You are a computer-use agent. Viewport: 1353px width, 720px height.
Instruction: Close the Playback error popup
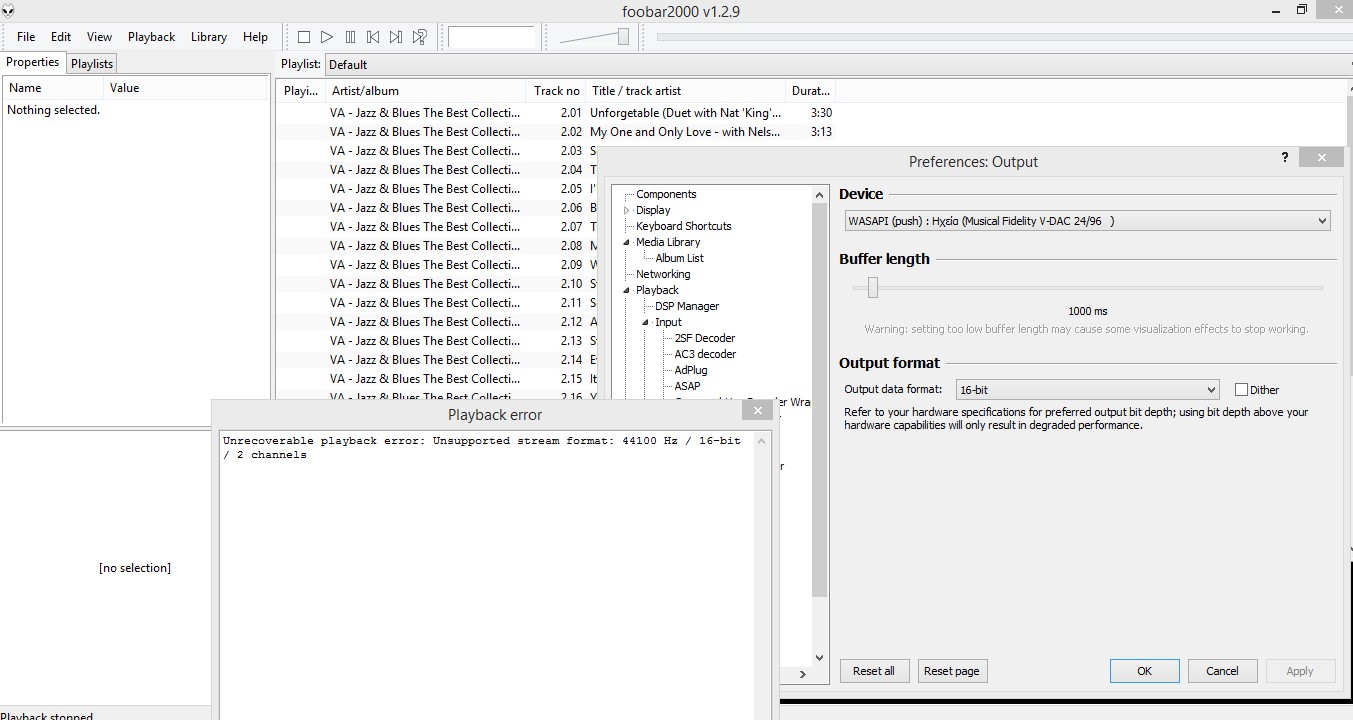tap(758, 410)
